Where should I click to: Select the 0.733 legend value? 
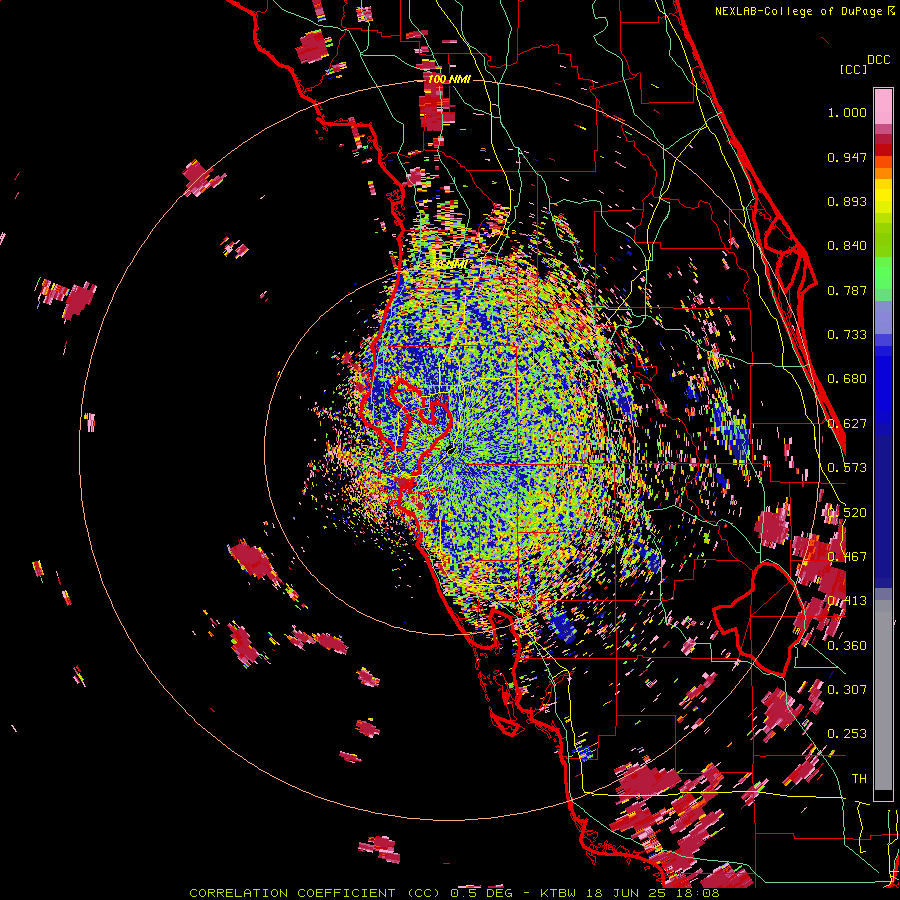pos(847,335)
